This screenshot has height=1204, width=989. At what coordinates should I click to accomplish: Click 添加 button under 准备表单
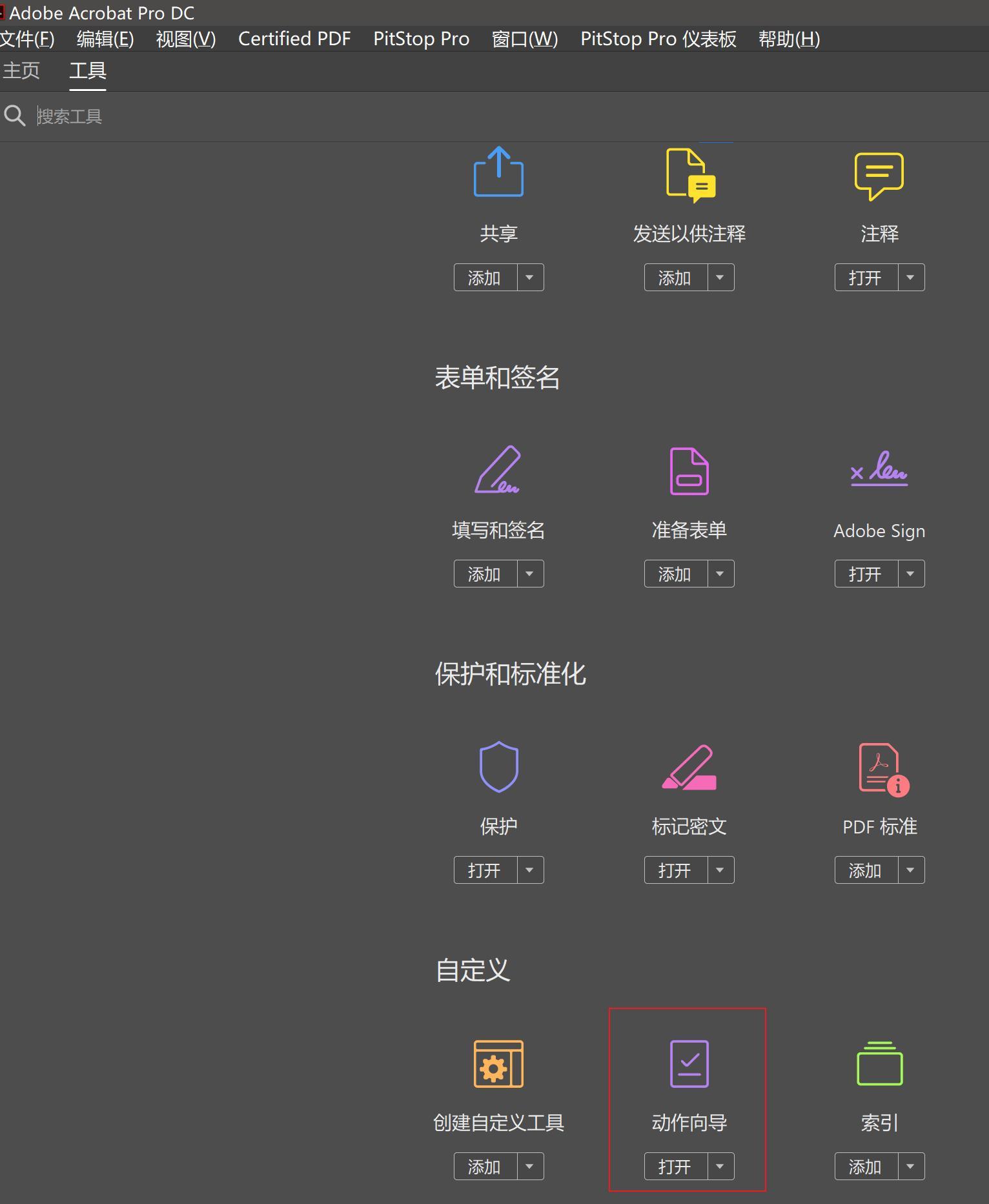pyautogui.click(x=676, y=574)
